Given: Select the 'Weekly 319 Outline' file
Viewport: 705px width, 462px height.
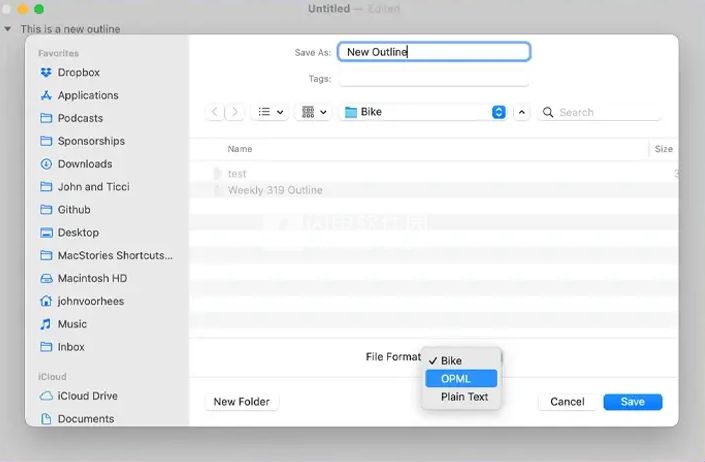Looking at the screenshot, I should (x=434, y=190).
